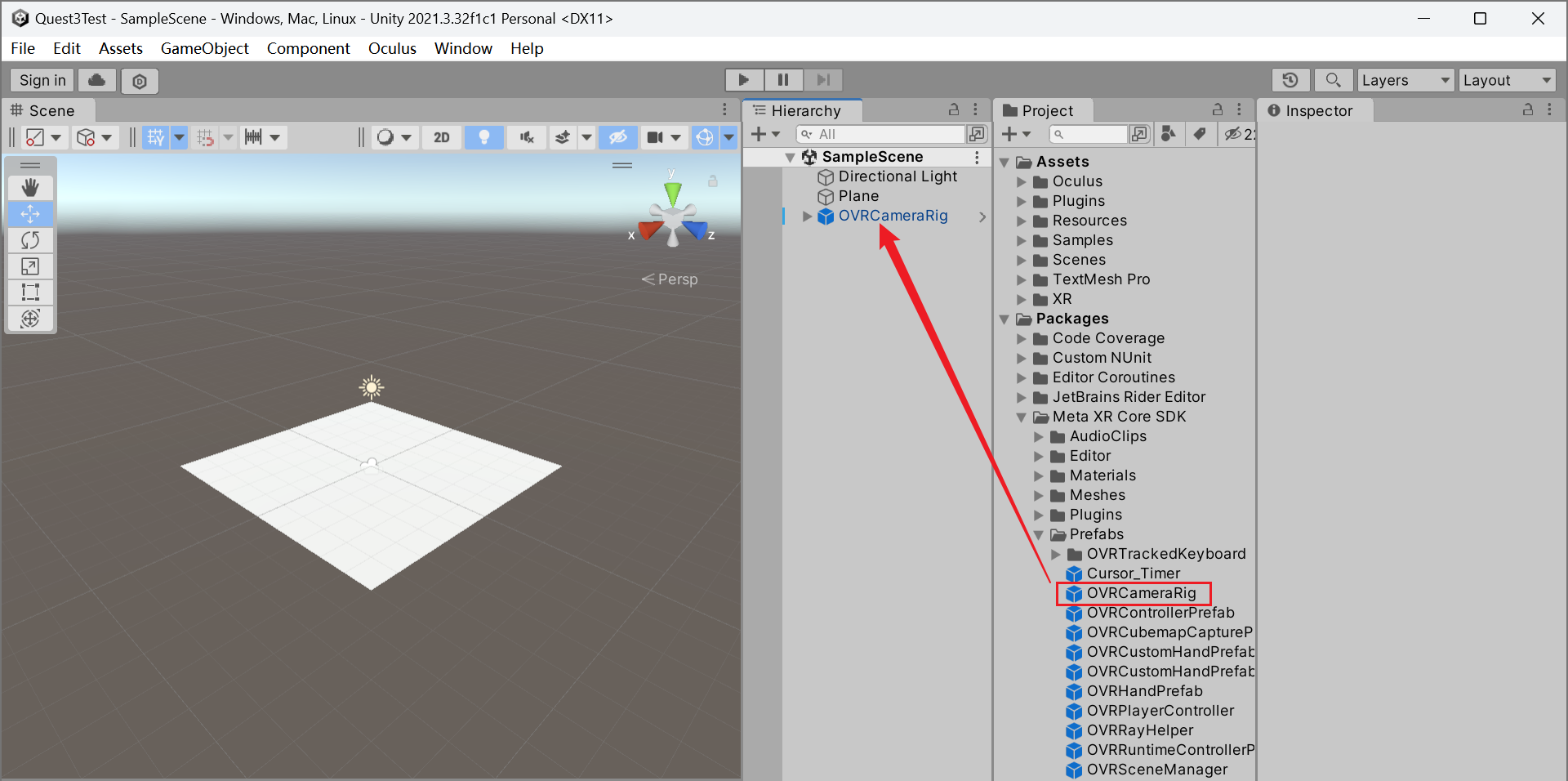Open the Component menu
The image size is (1568, 781).
[x=308, y=48]
